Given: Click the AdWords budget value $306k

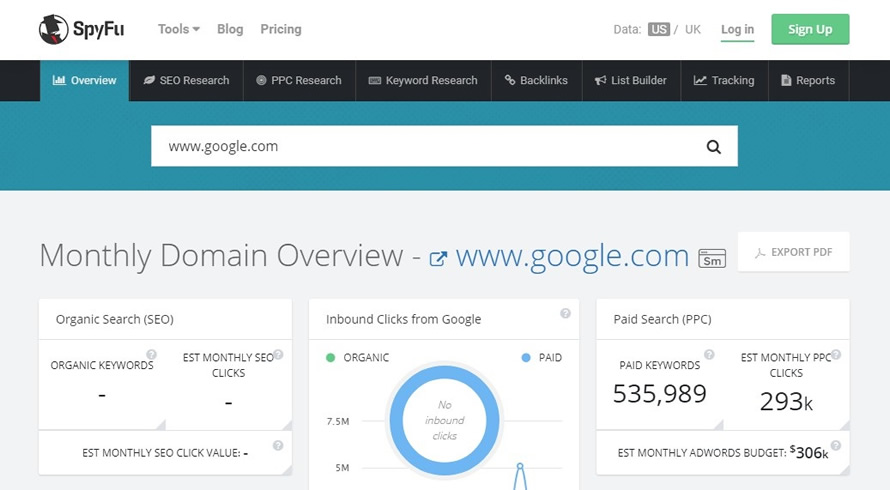Looking at the screenshot, I should coord(809,452).
